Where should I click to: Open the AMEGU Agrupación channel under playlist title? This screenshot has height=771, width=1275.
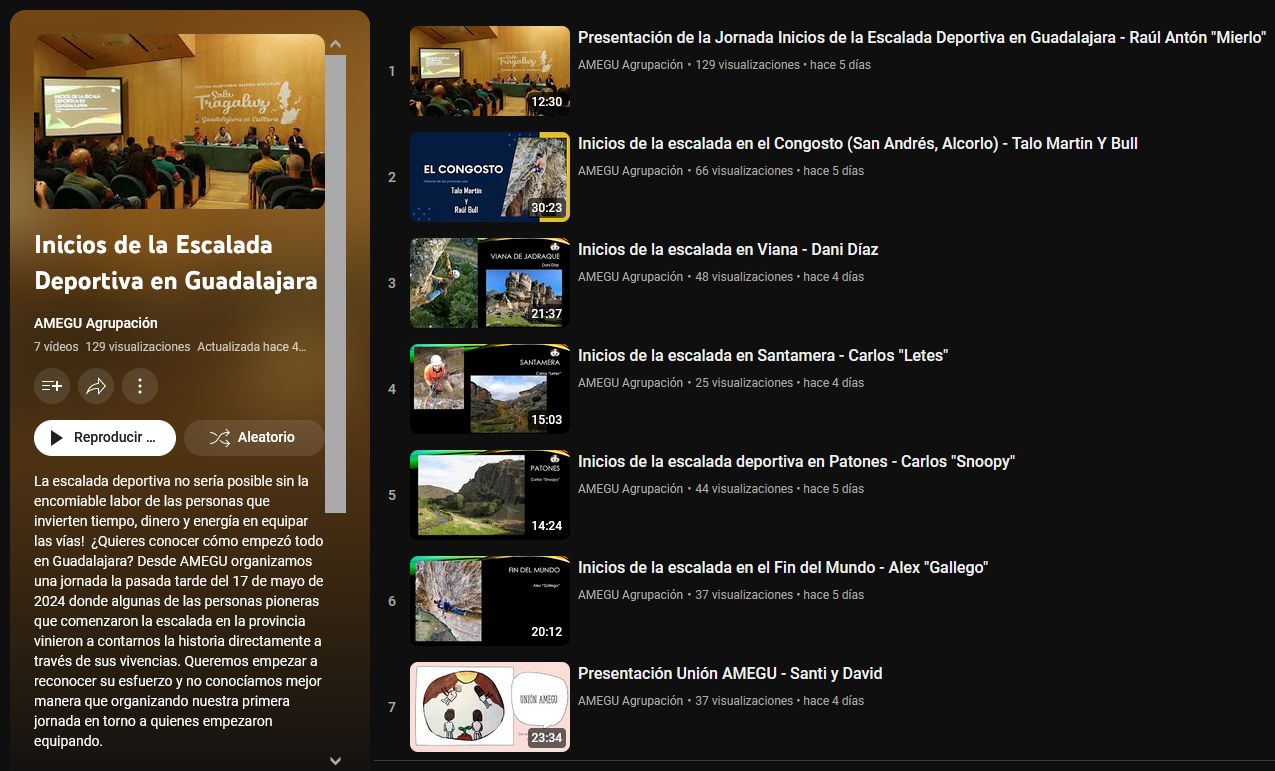tap(96, 323)
